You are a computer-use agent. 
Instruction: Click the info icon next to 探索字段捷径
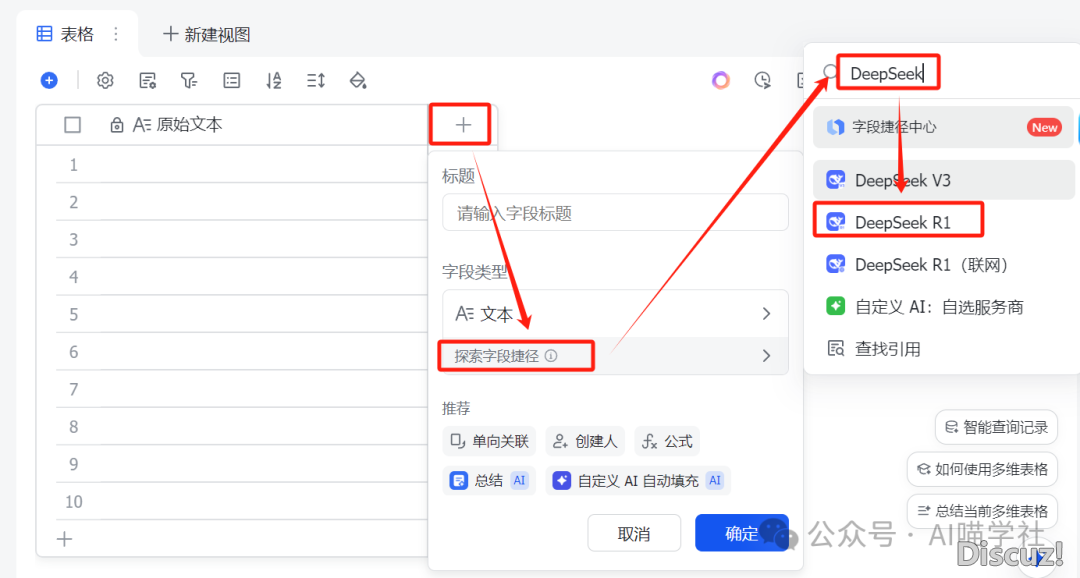[x=551, y=355]
